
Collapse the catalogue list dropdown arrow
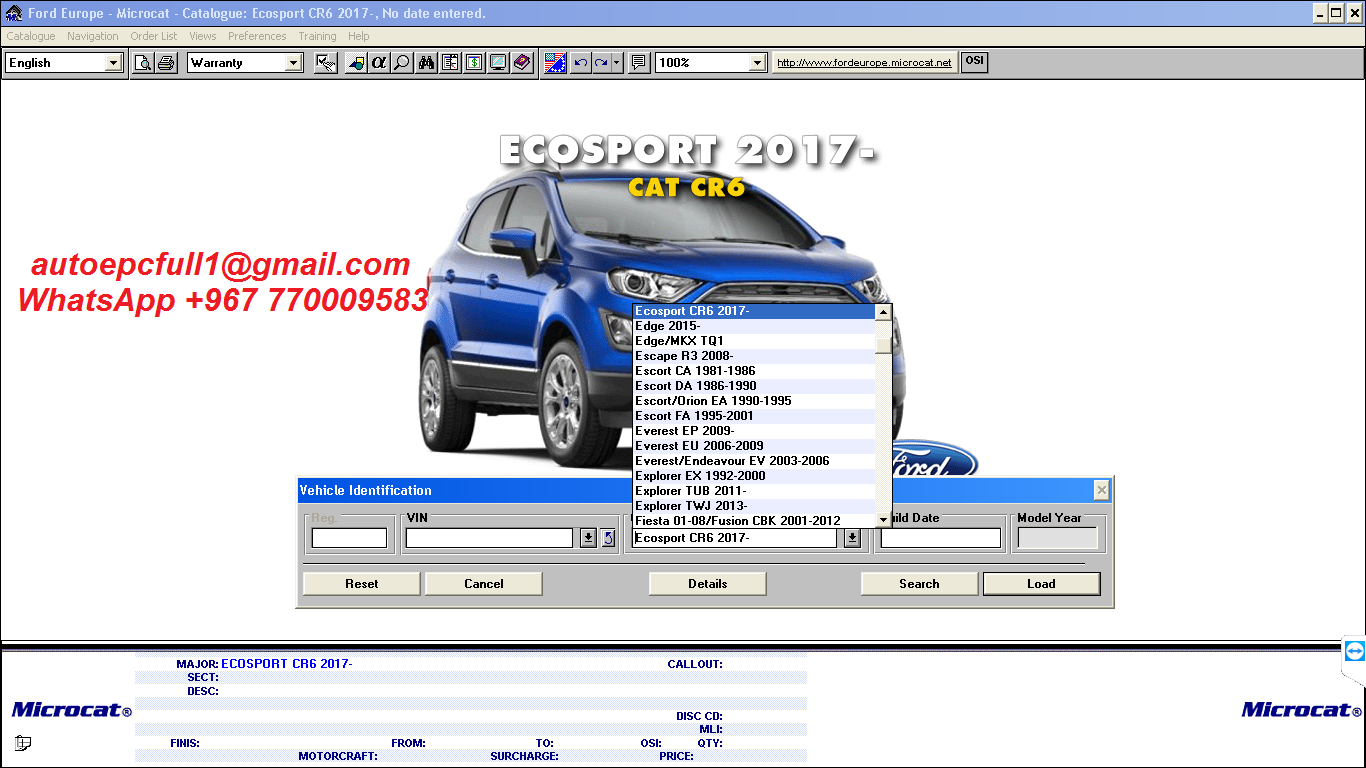[x=852, y=538]
